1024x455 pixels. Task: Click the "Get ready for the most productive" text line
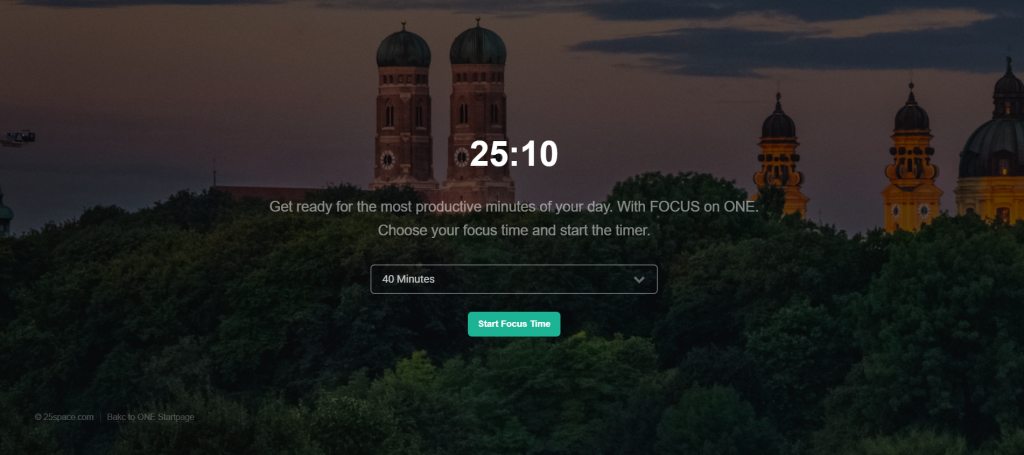coord(514,207)
